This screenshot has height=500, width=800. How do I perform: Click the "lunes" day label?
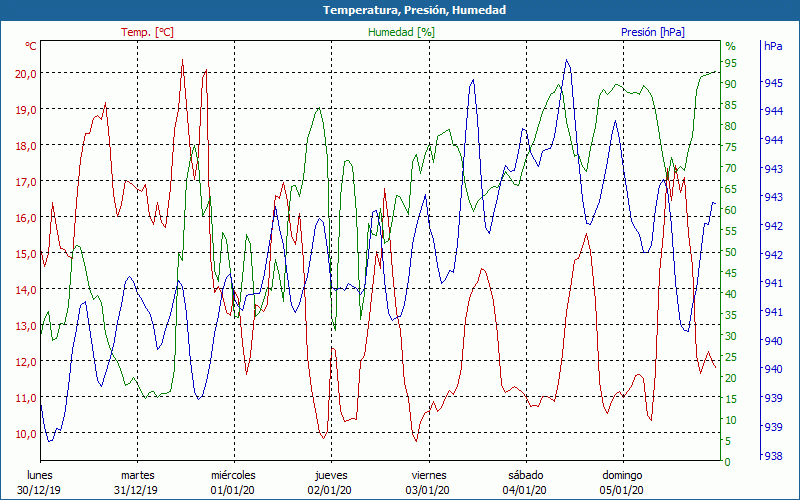pos(39,475)
